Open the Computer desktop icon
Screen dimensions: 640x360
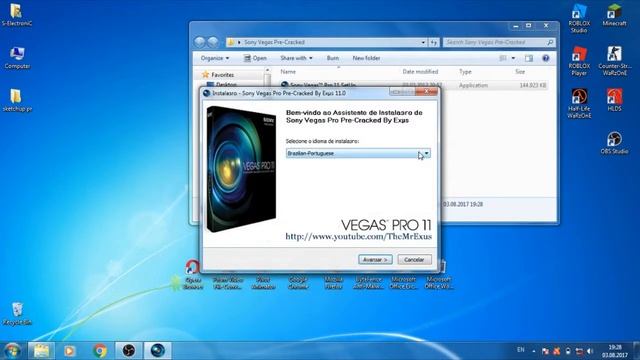(17, 58)
